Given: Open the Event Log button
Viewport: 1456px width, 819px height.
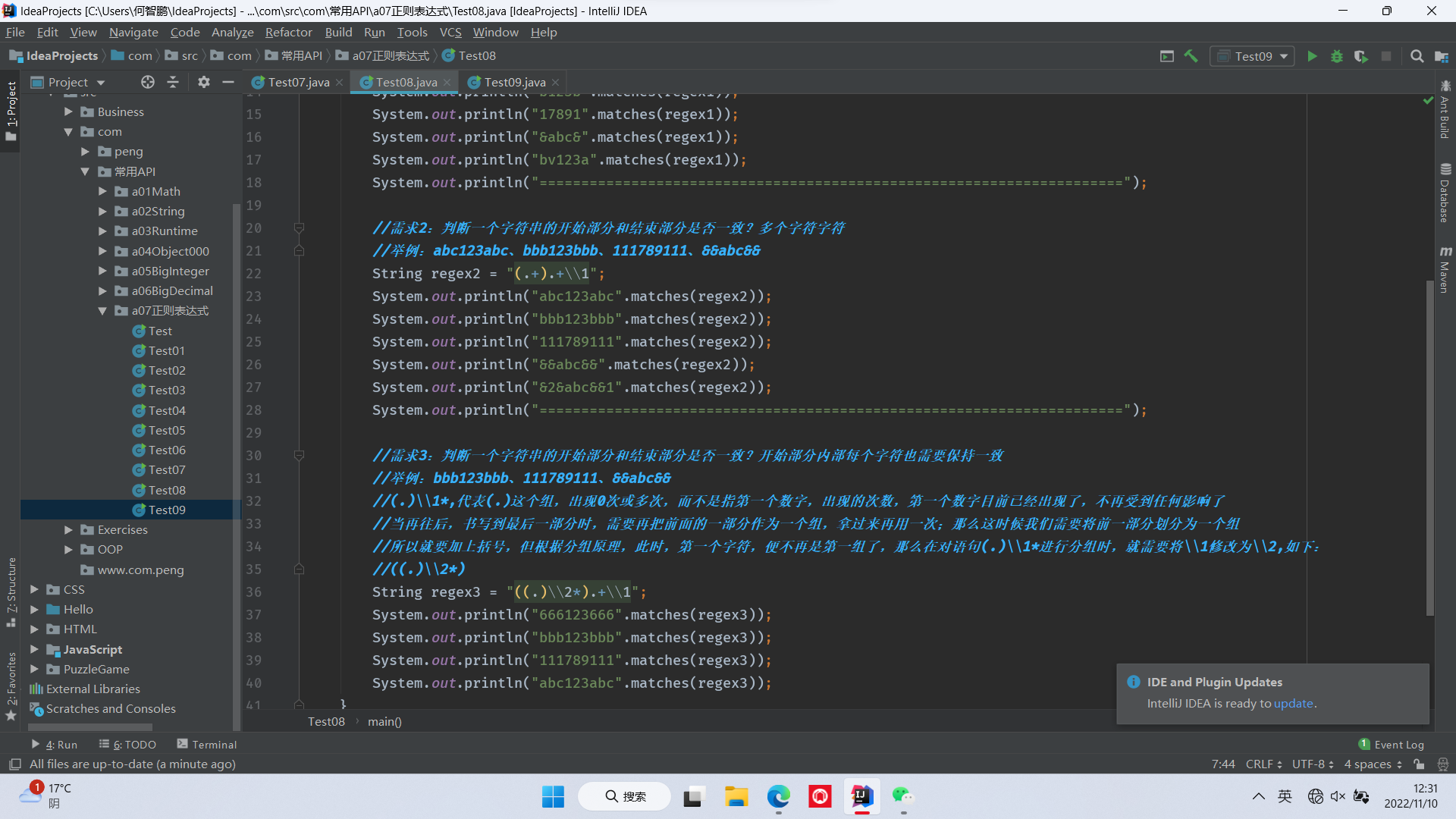Looking at the screenshot, I should (1392, 745).
